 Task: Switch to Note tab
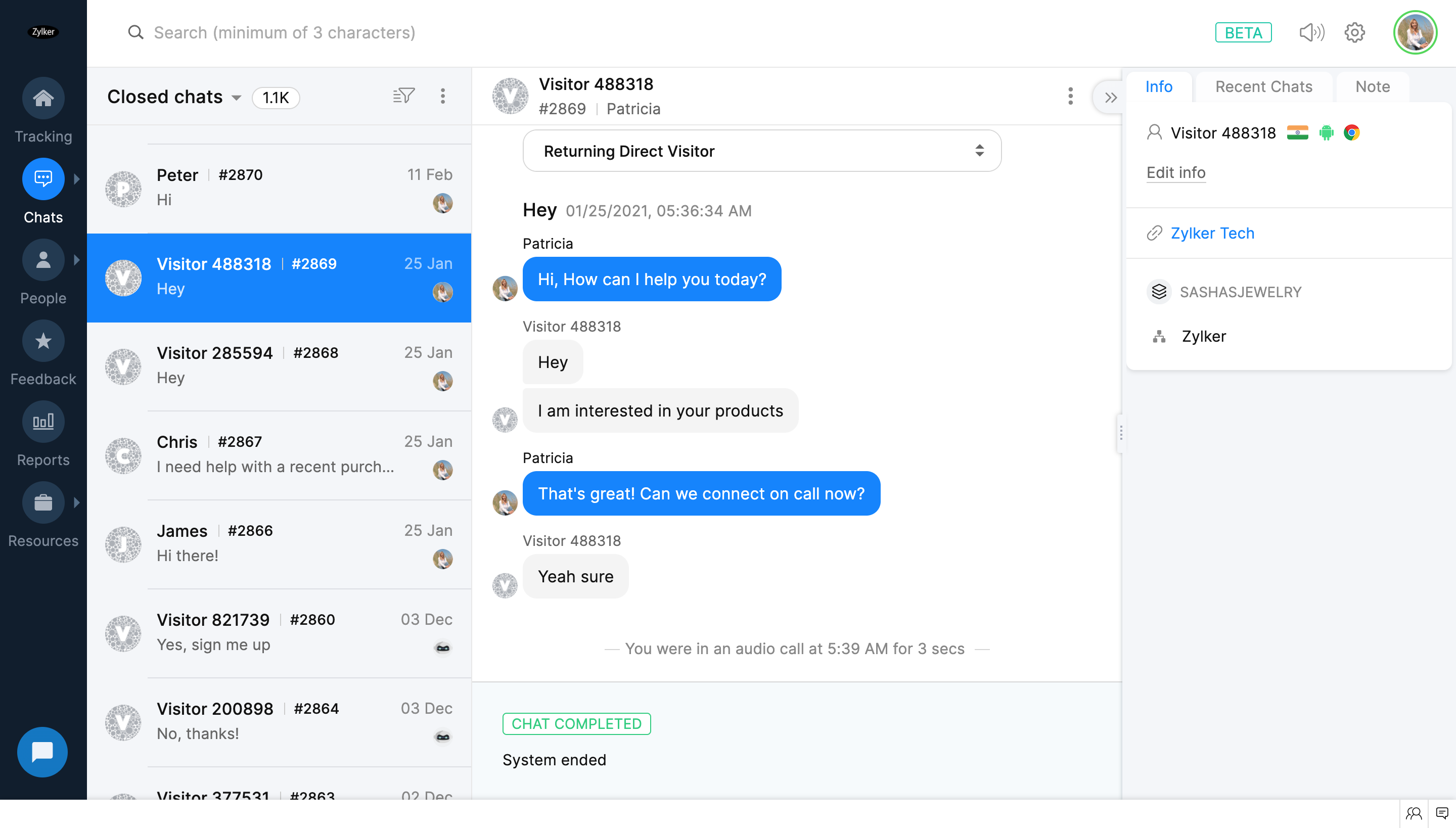click(x=1372, y=86)
